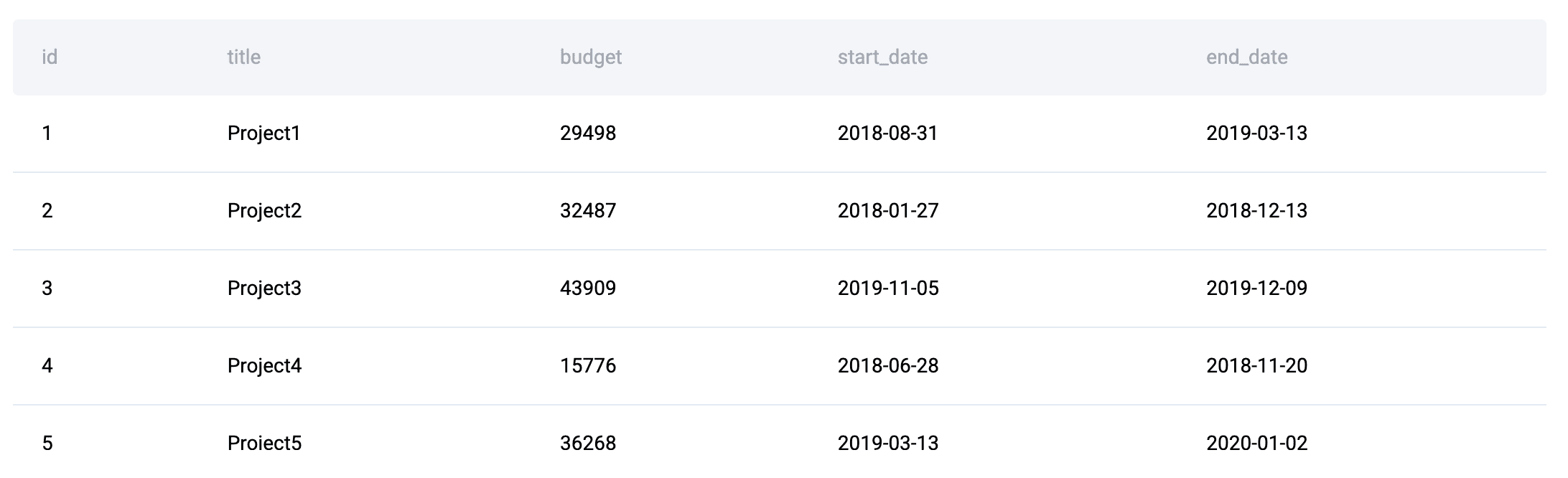The height and width of the screenshot is (478, 1568).
Task: Select the Project1 title cell
Action: pos(263,133)
